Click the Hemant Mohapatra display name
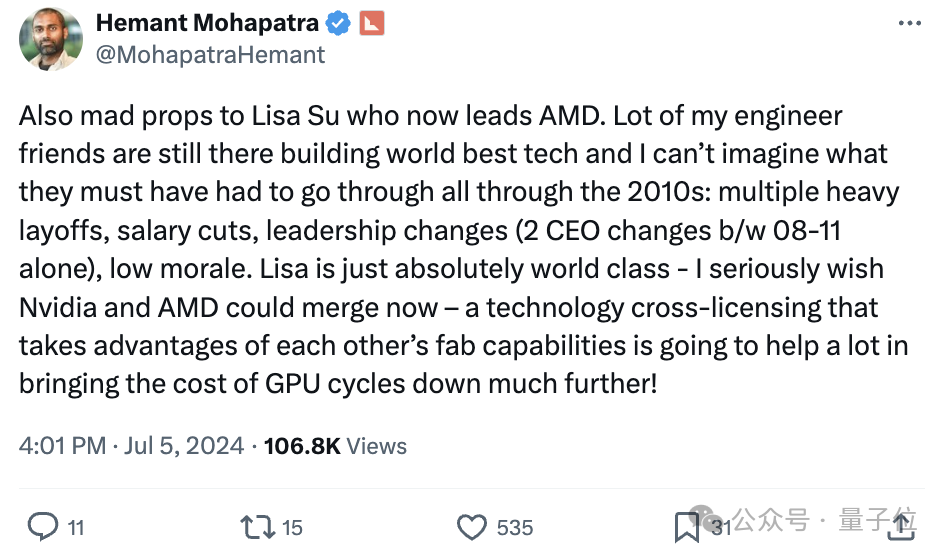Screen dimensions: 948x558 click(x=207, y=24)
